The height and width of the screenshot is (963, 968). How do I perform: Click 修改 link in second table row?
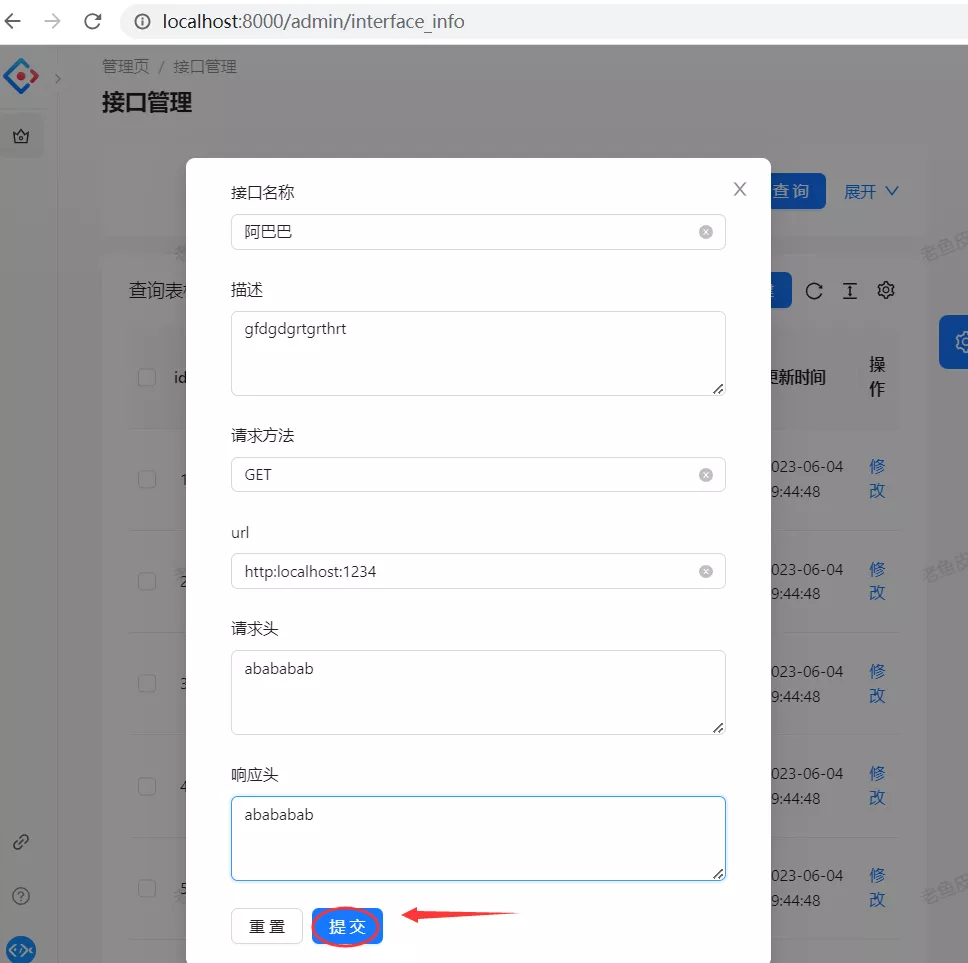pyautogui.click(x=877, y=582)
